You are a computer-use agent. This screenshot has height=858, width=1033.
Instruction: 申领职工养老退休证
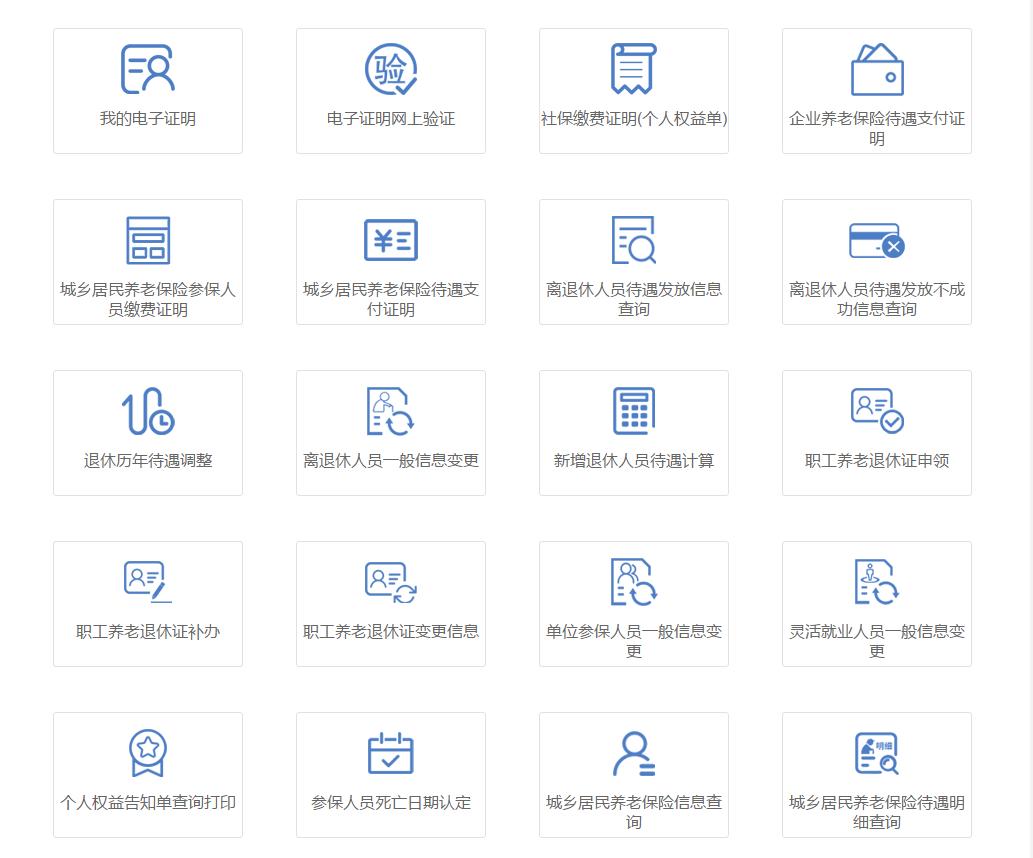876,432
